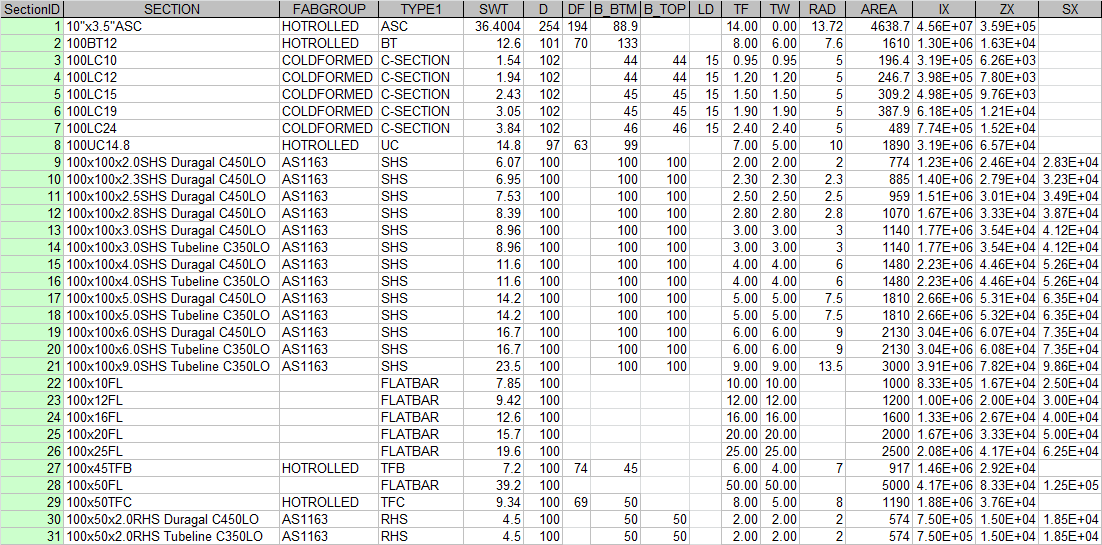Select 100x100x6.0SHS Duragal C450LO cell
Viewport: 1102px width, 545px height.
tap(171, 332)
